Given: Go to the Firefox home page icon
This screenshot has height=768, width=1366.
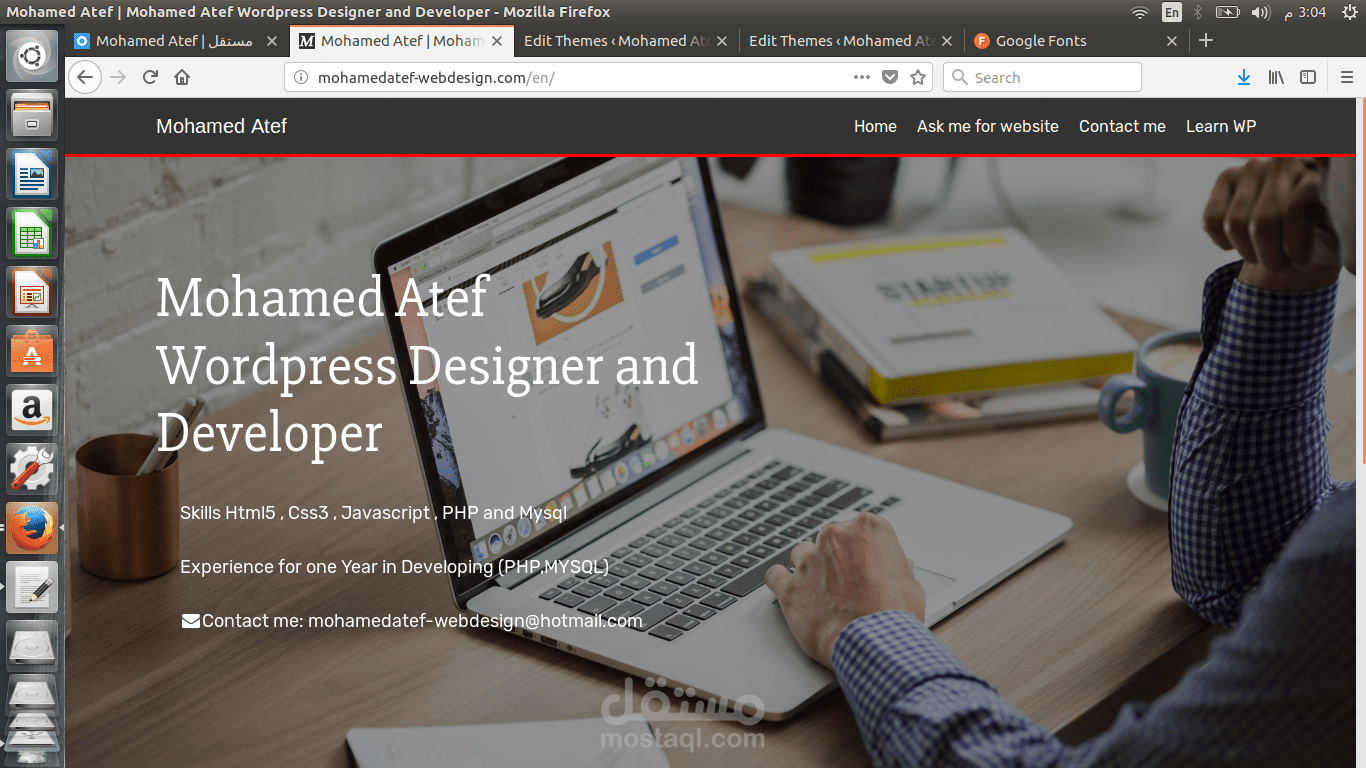Looking at the screenshot, I should tap(182, 77).
